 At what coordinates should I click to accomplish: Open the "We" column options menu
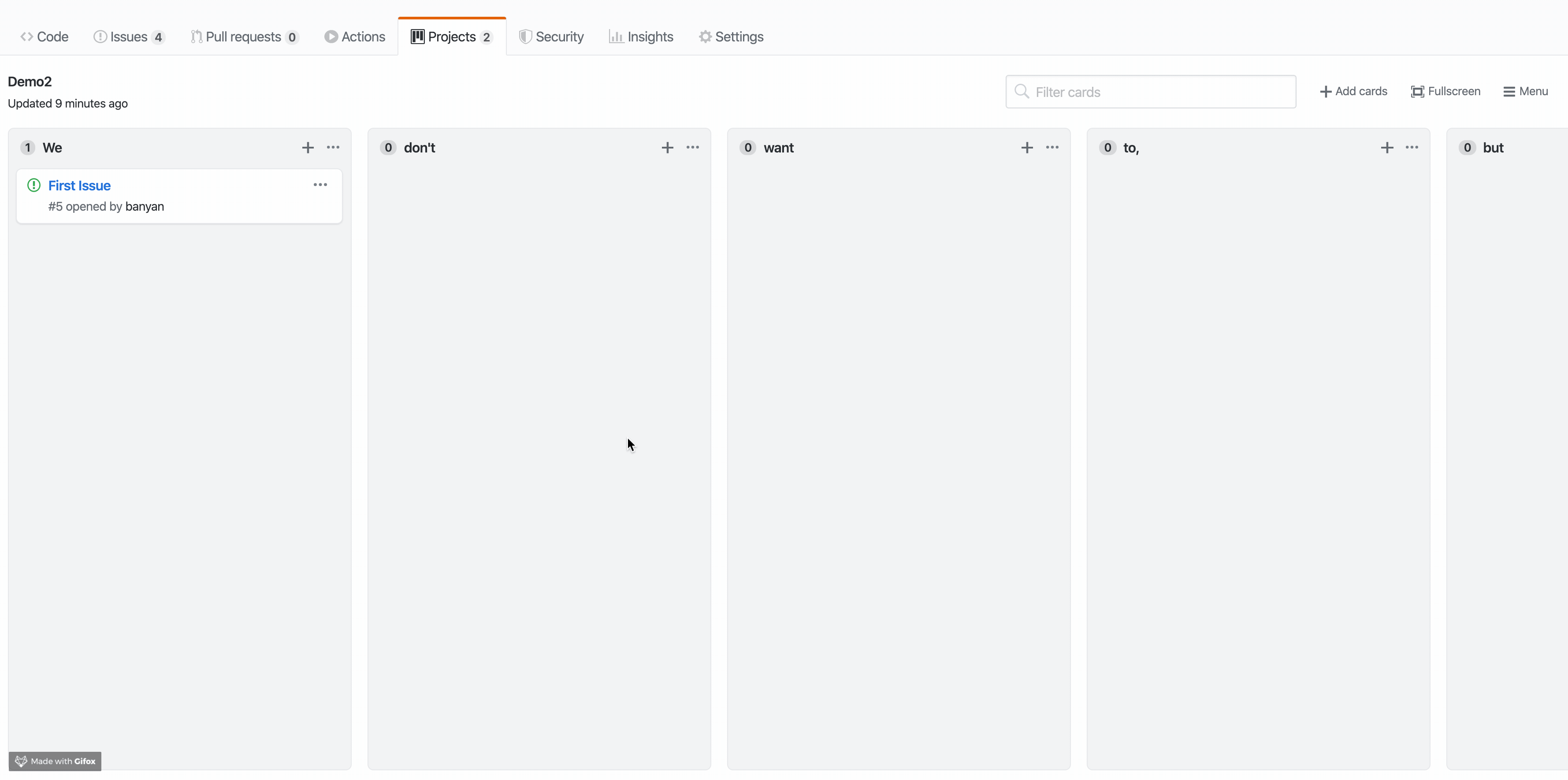click(x=333, y=147)
